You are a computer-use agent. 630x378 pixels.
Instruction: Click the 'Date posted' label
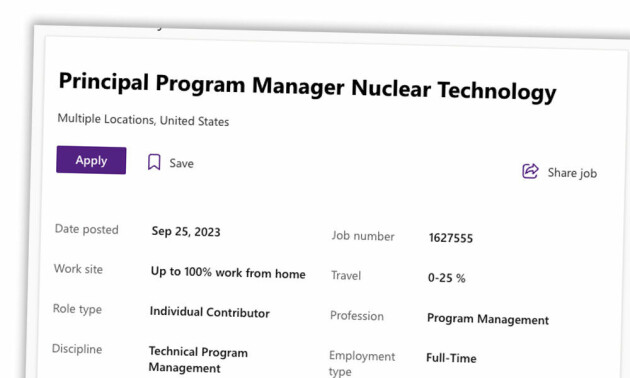(x=86, y=229)
